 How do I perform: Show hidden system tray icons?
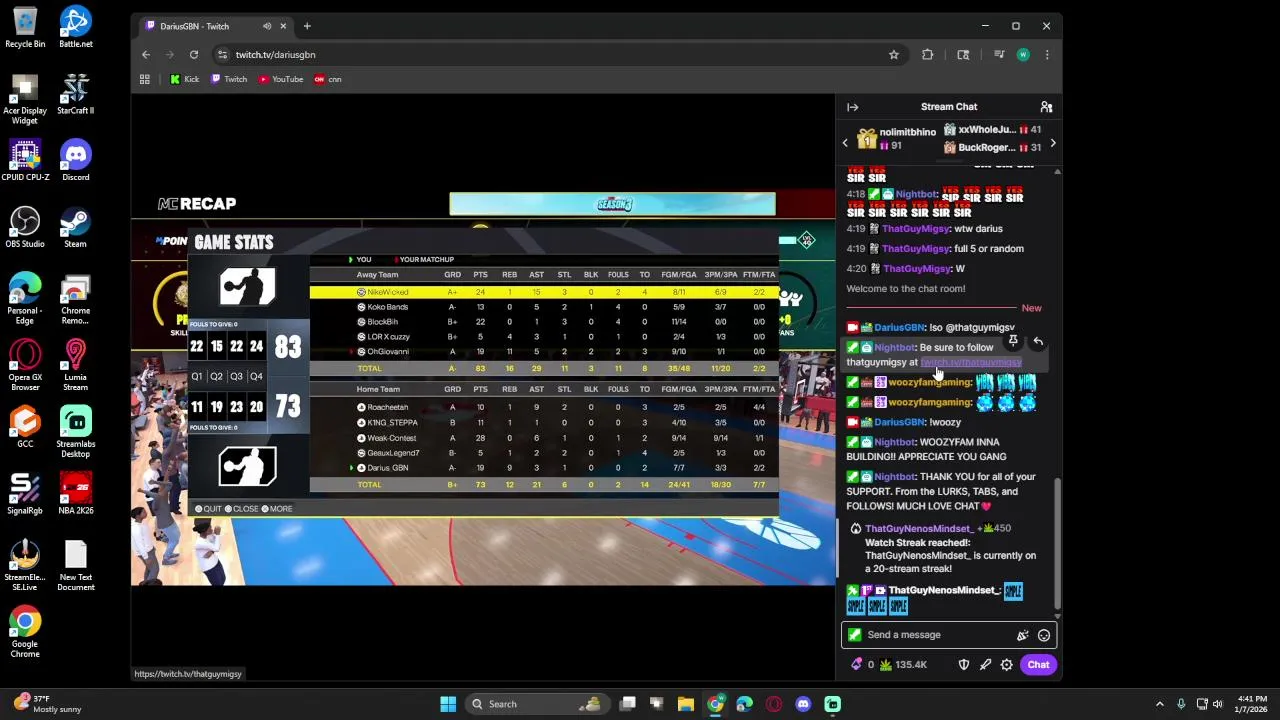(1160, 704)
